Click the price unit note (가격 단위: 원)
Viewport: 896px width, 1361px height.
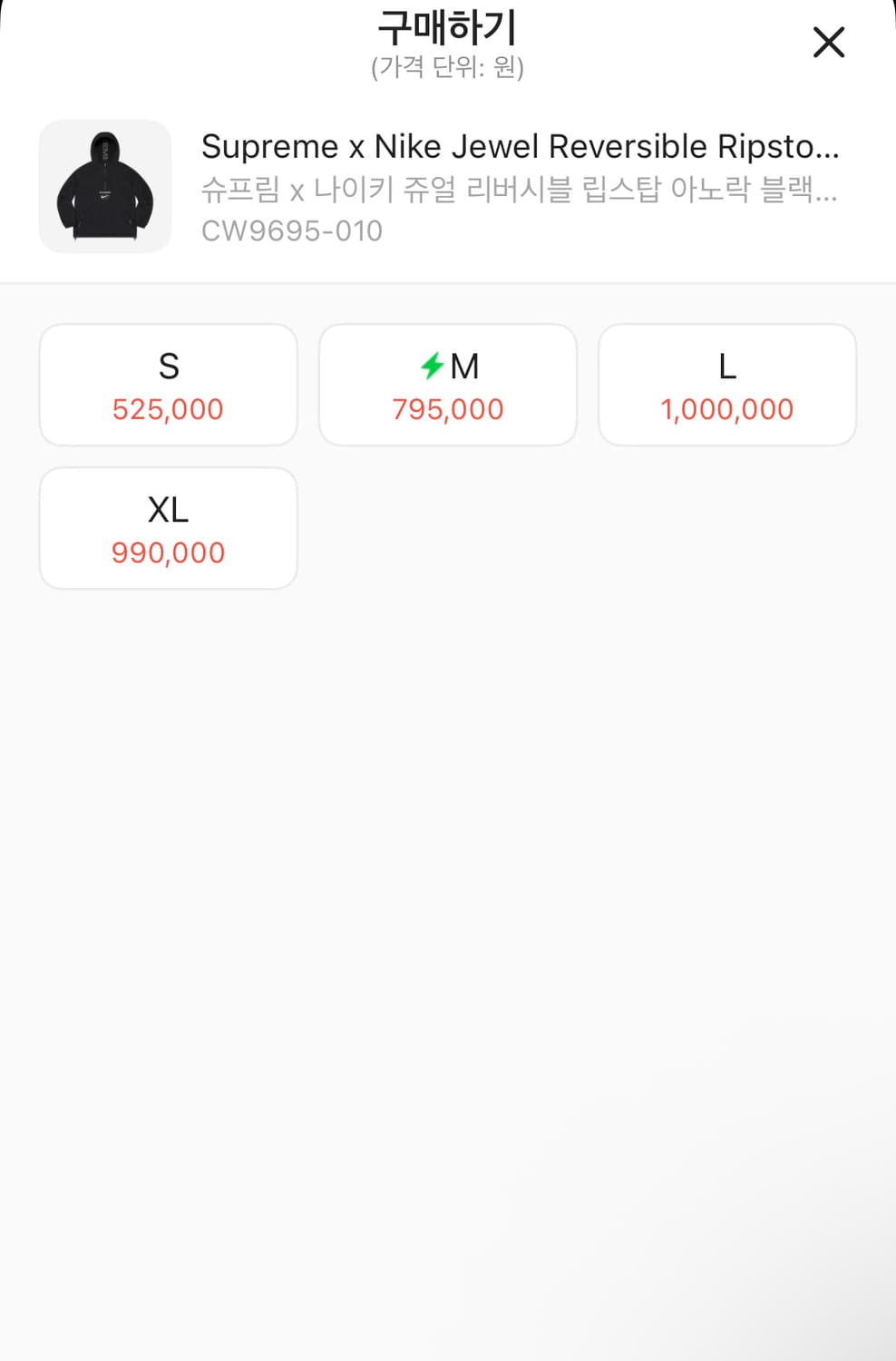pos(447,67)
